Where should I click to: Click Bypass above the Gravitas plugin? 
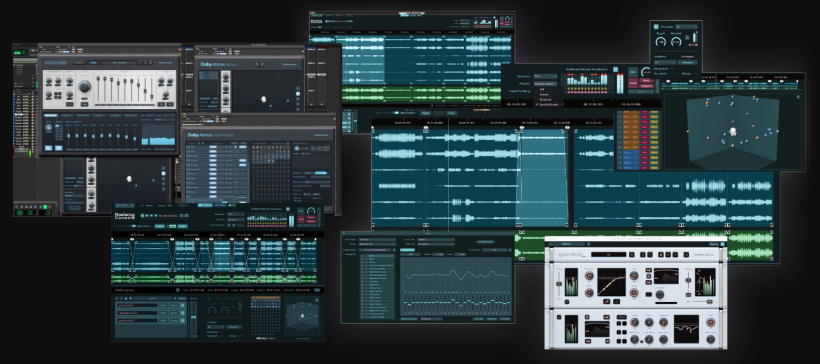(714, 244)
